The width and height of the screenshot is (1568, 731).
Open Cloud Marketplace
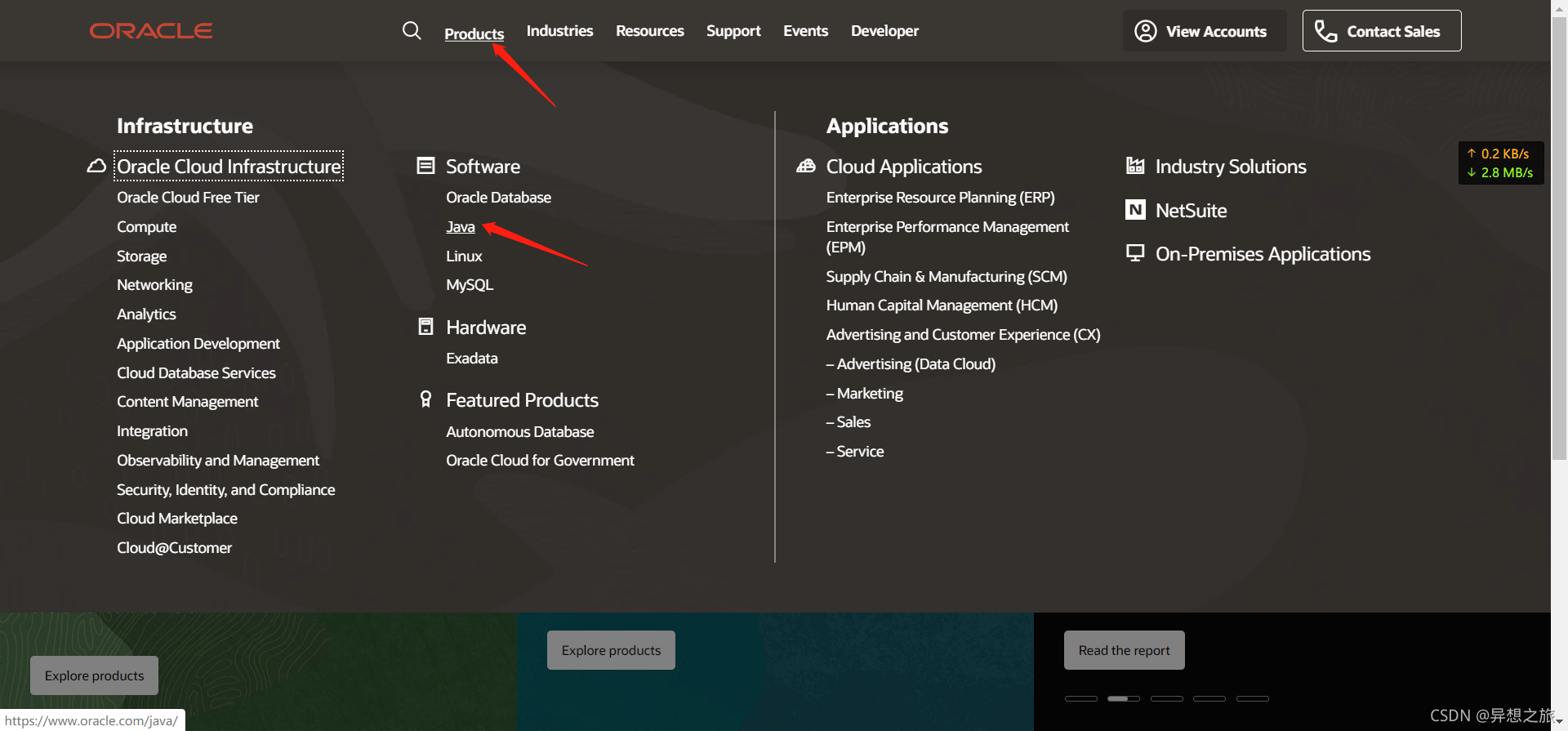[x=176, y=519]
